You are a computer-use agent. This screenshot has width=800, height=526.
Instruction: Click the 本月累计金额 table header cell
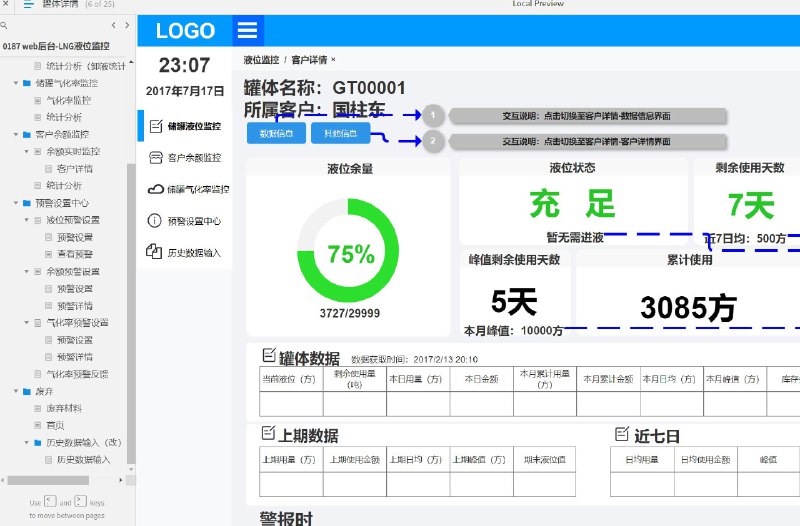608,379
